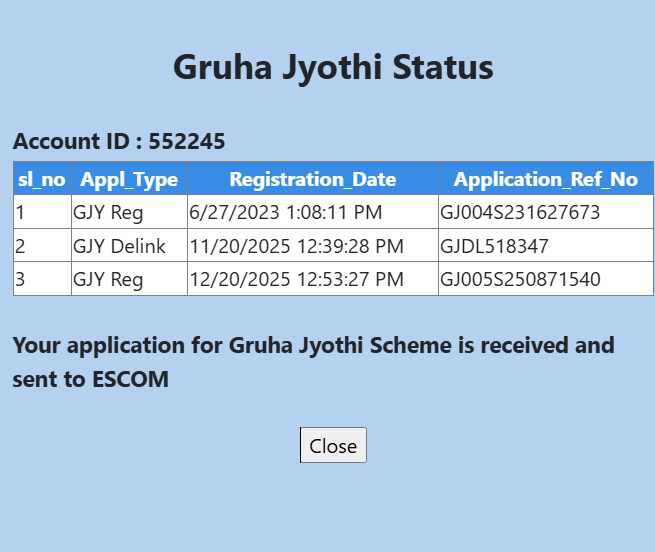Click the Appl_Type column header
This screenshot has height=552, width=655.
pos(129,179)
